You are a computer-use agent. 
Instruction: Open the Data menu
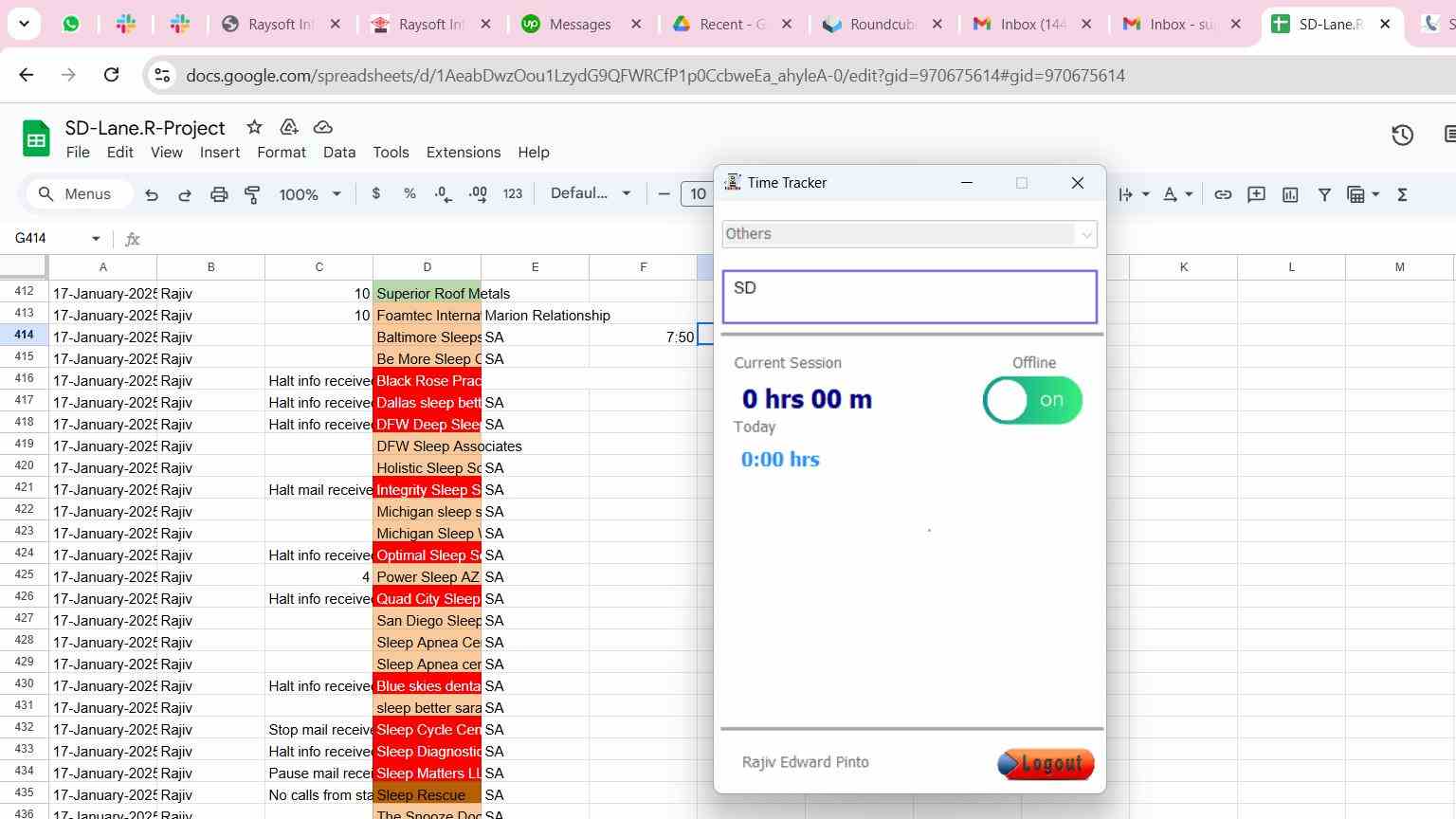tap(339, 152)
